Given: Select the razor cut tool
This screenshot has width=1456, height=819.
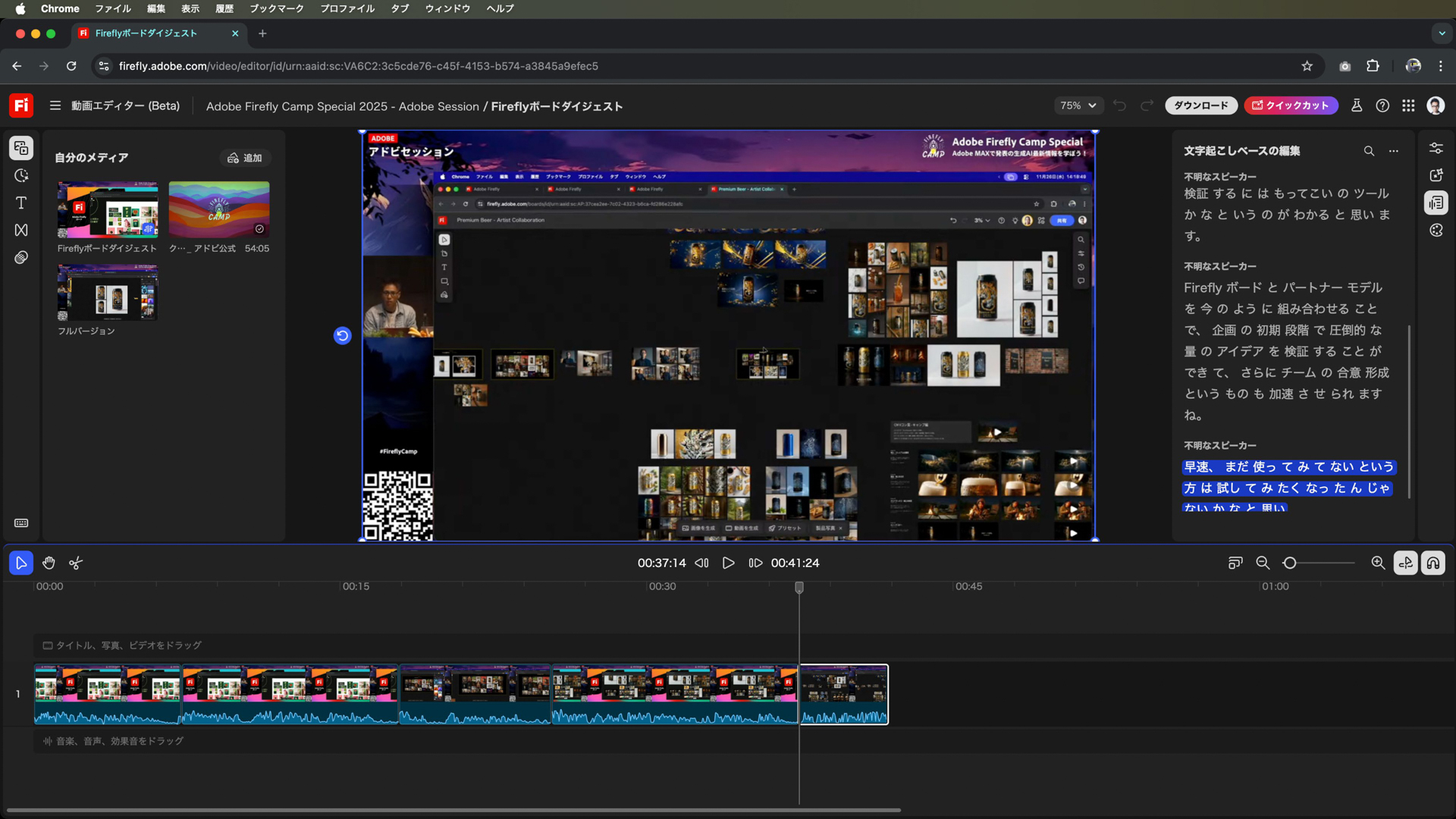Looking at the screenshot, I should coord(75,563).
